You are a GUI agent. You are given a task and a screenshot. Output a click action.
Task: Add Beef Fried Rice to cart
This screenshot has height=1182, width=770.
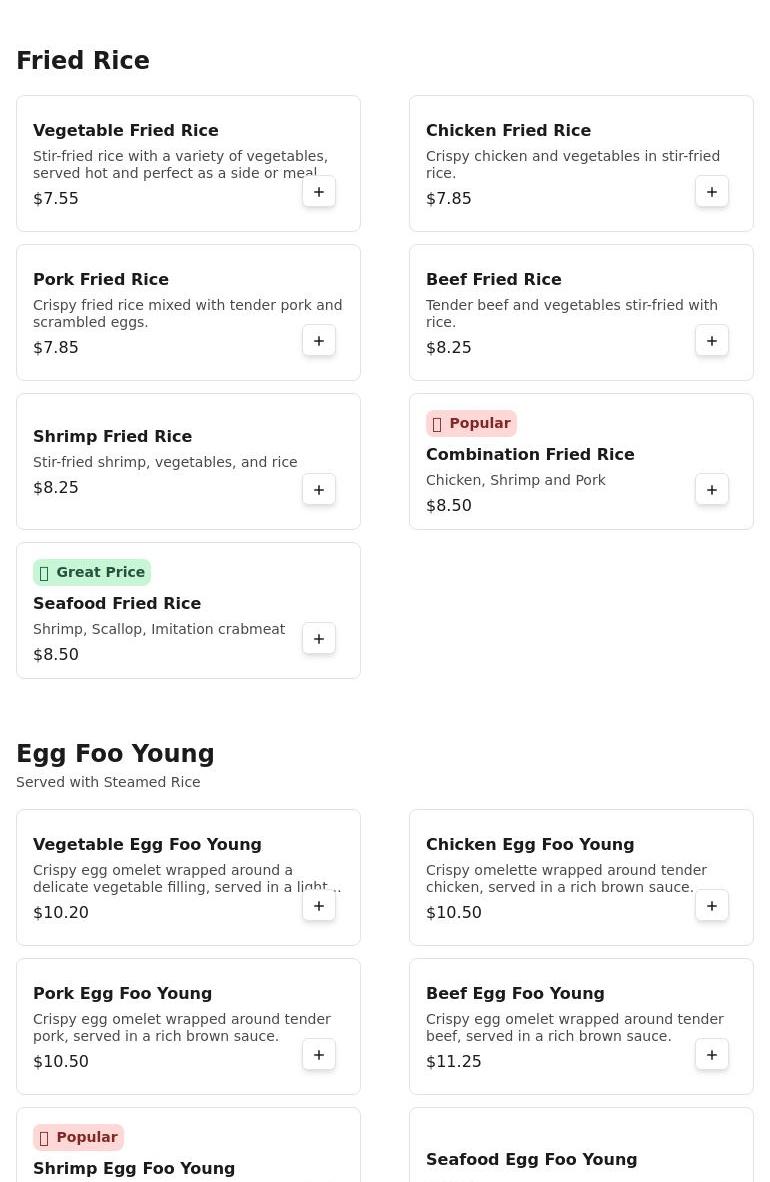coord(712,341)
